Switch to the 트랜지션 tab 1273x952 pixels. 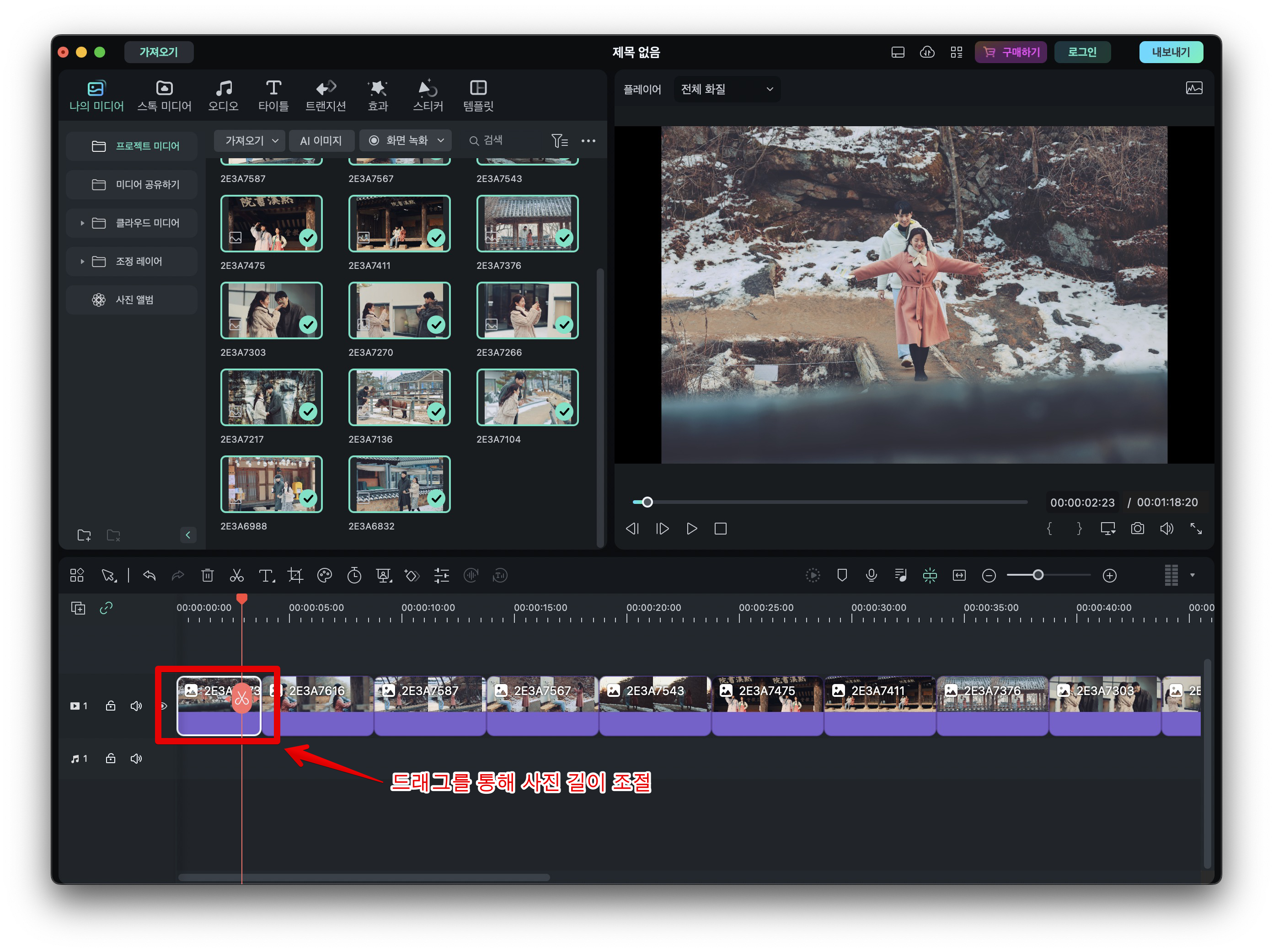tap(325, 96)
